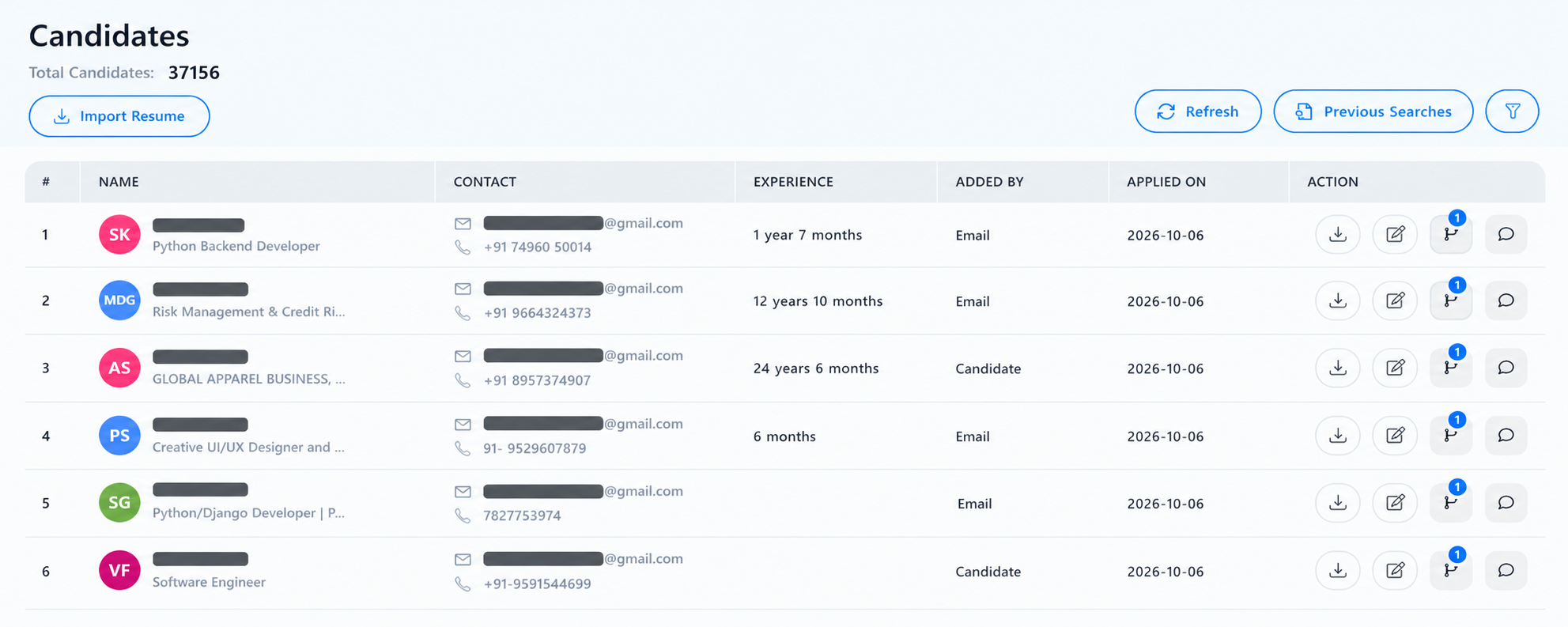
Task: Open Previous Searches
Action: 1373,111
